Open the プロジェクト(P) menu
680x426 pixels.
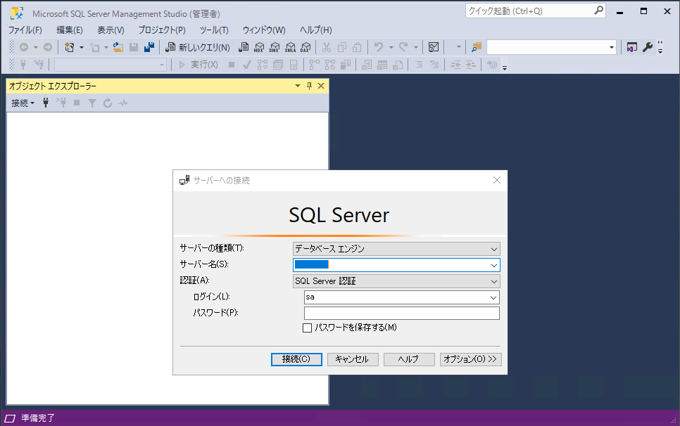coord(162,30)
